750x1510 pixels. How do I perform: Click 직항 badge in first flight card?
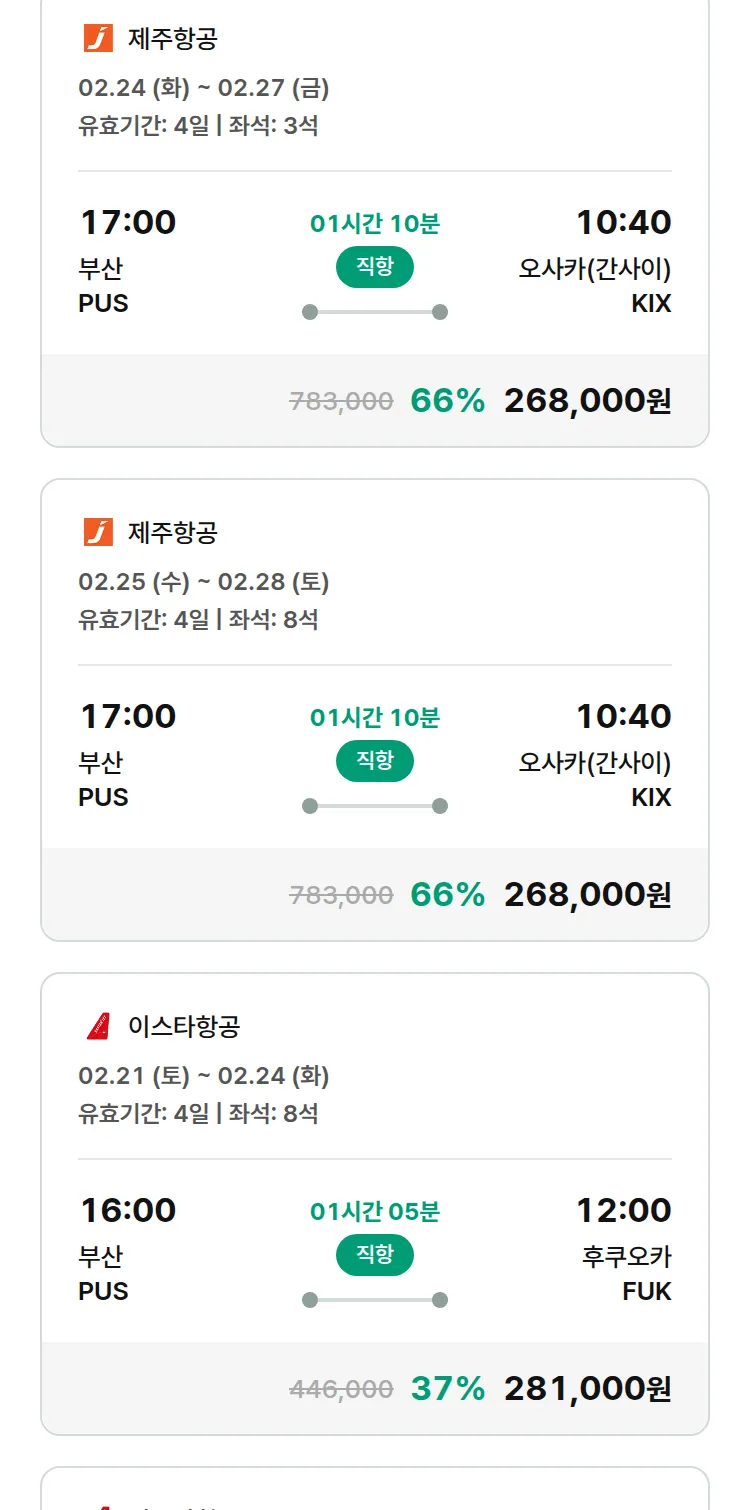click(374, 267)
